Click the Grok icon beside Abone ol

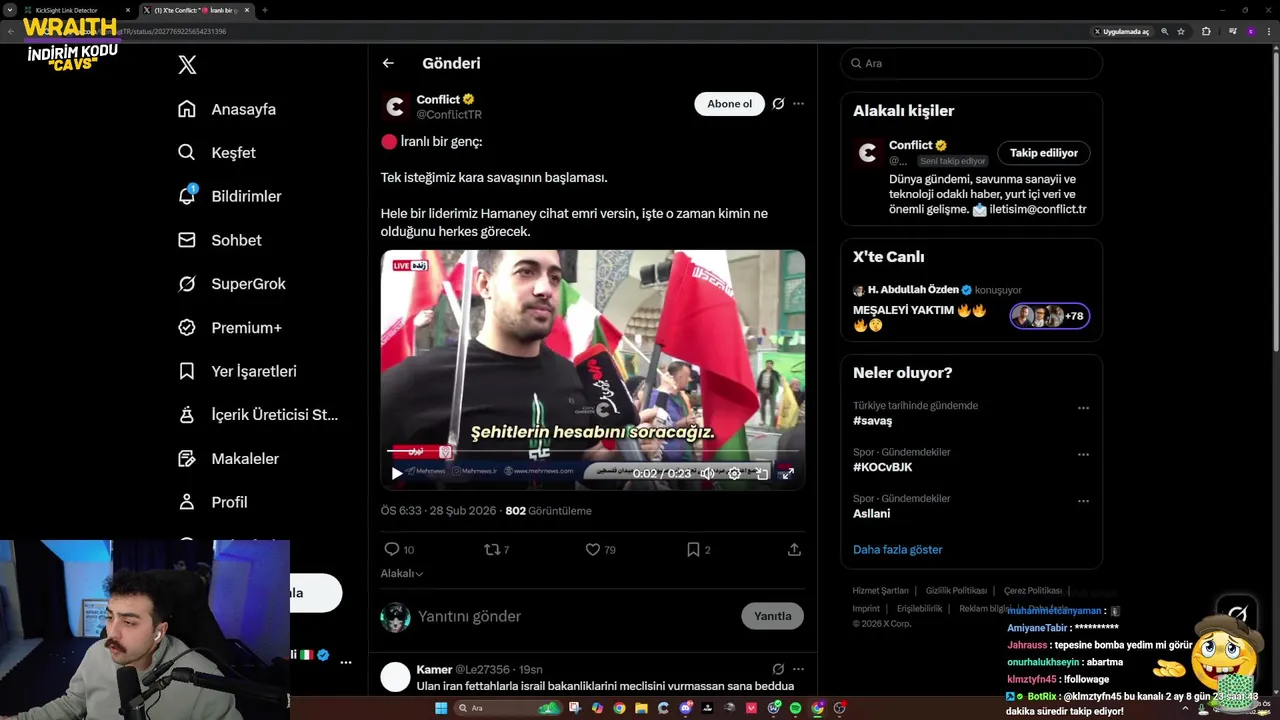coord(778,104)
